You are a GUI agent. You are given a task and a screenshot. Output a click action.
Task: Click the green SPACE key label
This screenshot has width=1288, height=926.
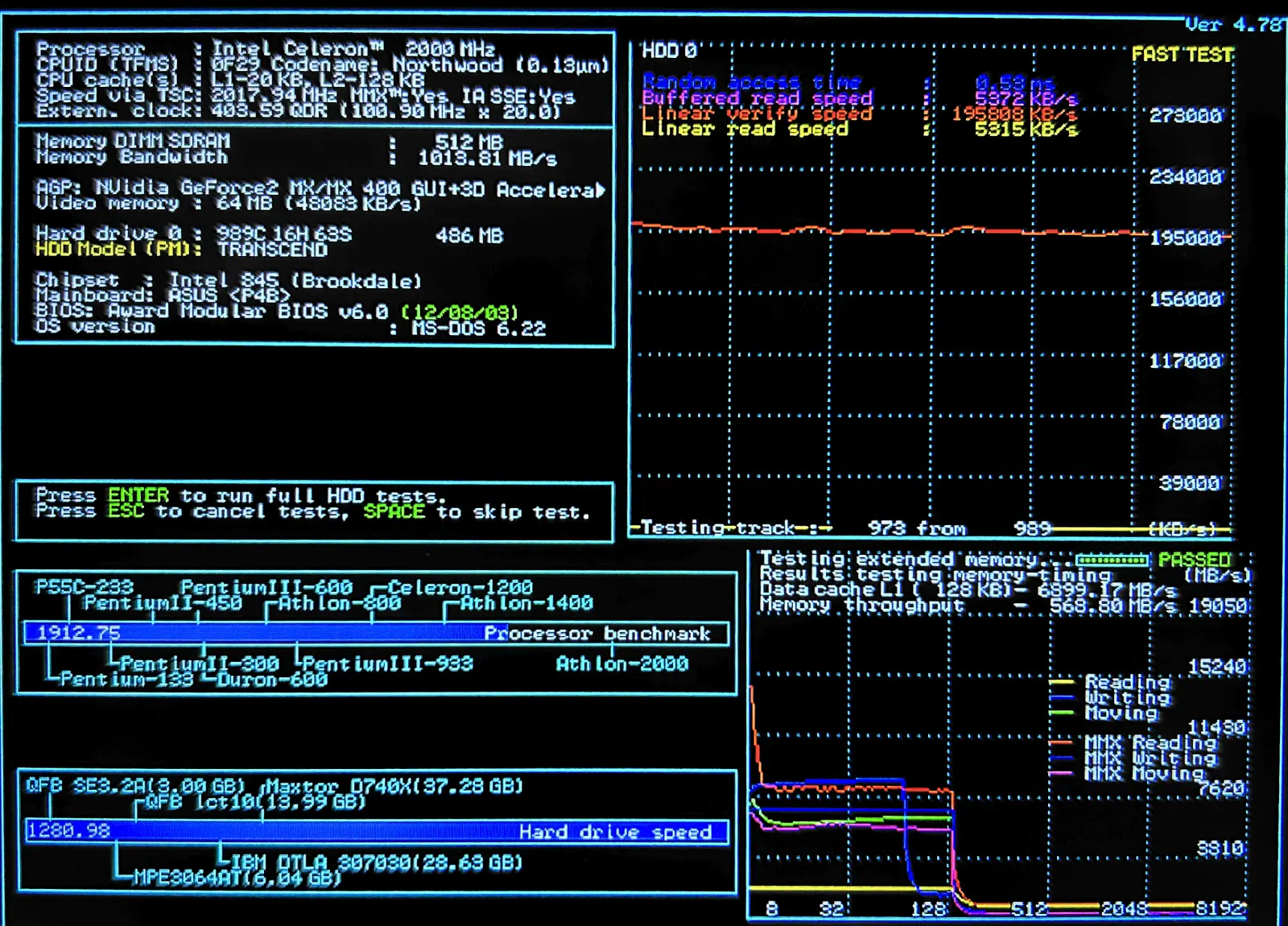tap(394, 511)
